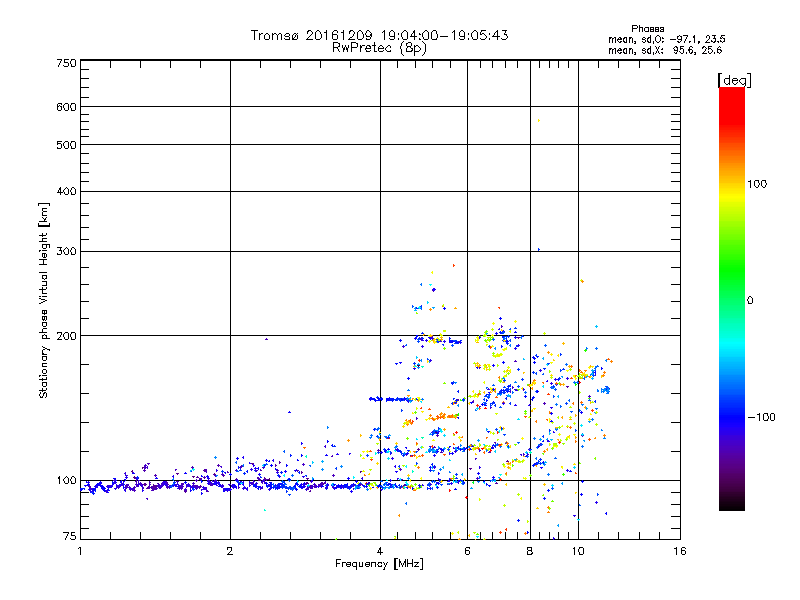Click the y-axis label '400'
Viewport: 800px width, 600px height.
(x=66, y=192)
